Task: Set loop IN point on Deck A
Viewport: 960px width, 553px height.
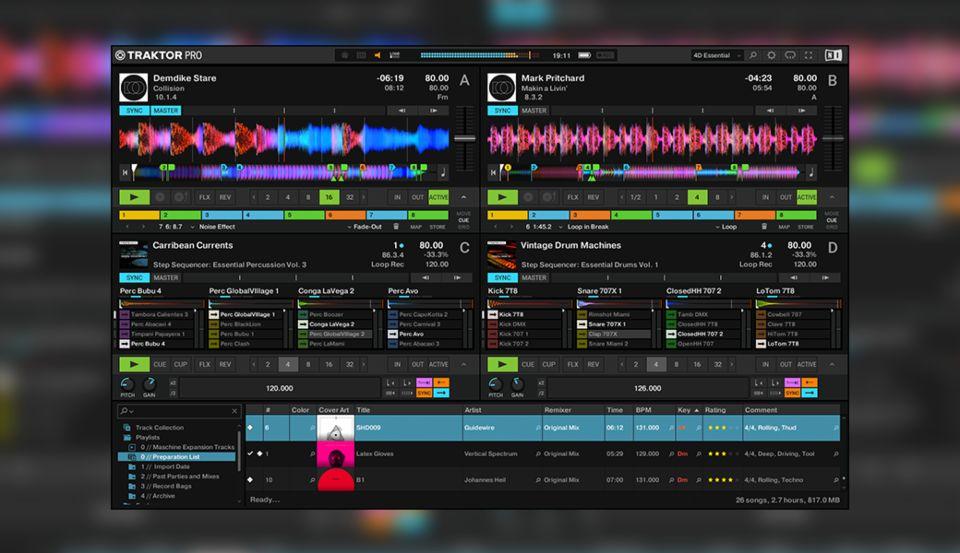Action: tap(397, 197)
